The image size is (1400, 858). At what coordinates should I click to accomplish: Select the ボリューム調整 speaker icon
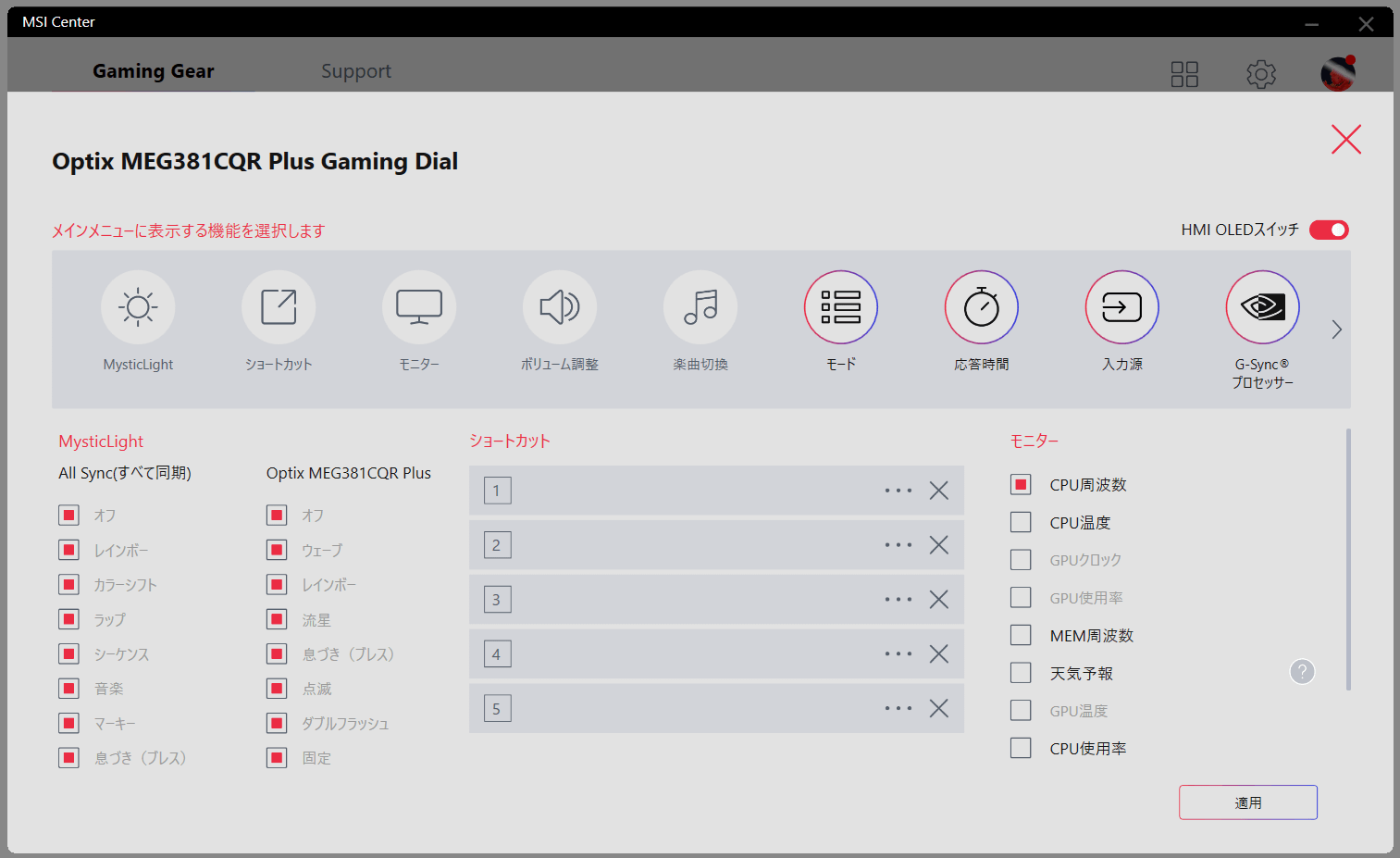[x=560, y=307]
